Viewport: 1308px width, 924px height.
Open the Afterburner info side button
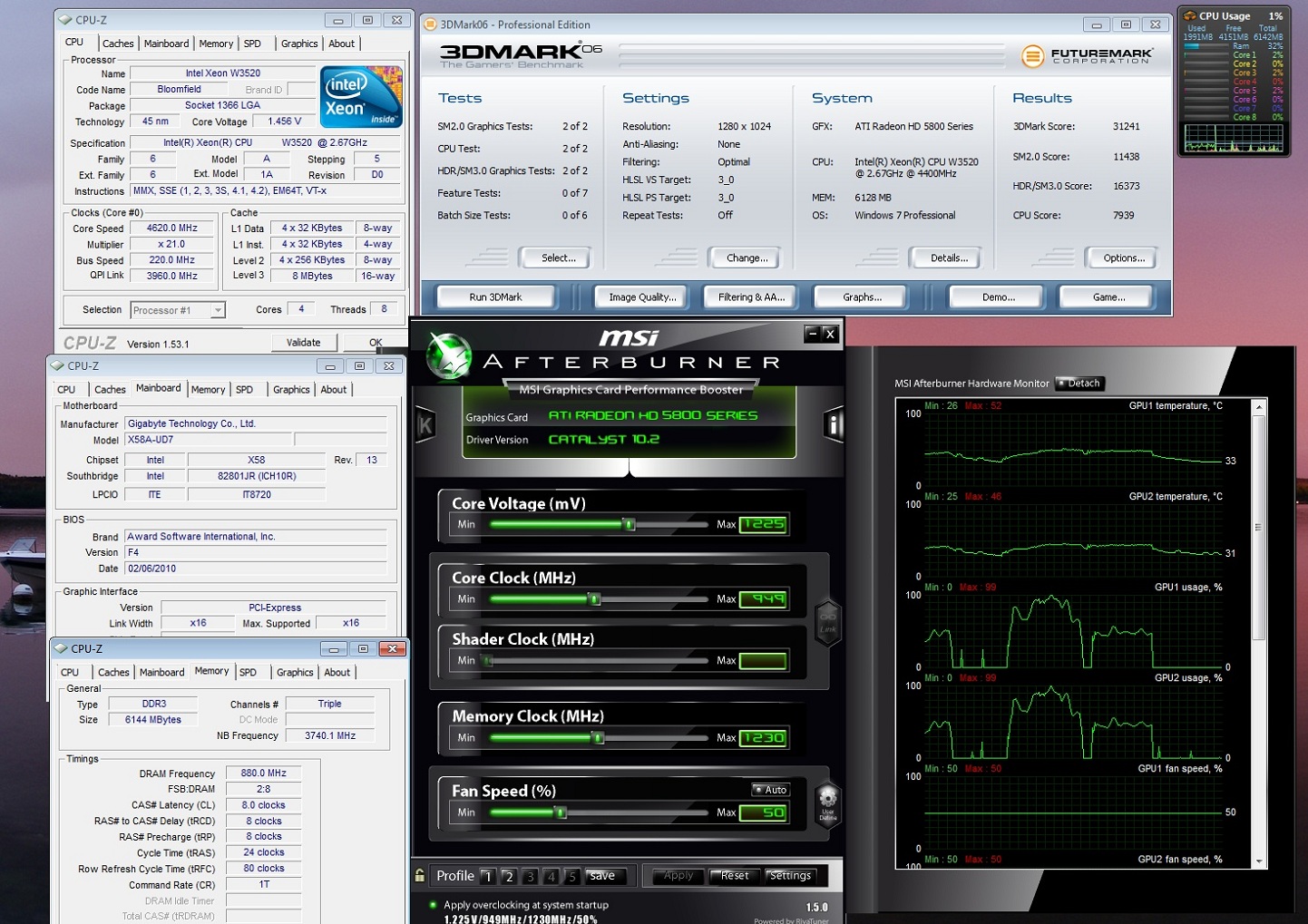[x=835, y=424]
